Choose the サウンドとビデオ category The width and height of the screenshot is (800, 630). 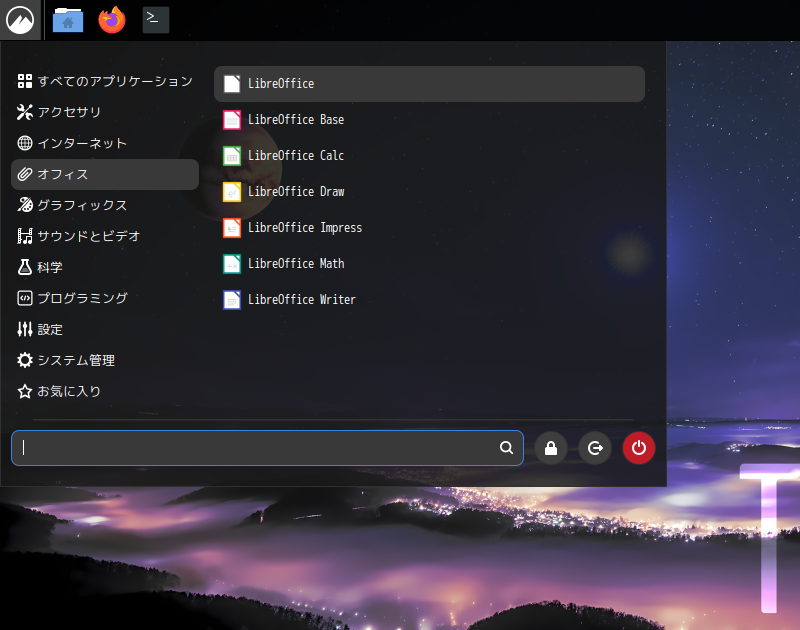pyautogui.click(x=105, y=236)
